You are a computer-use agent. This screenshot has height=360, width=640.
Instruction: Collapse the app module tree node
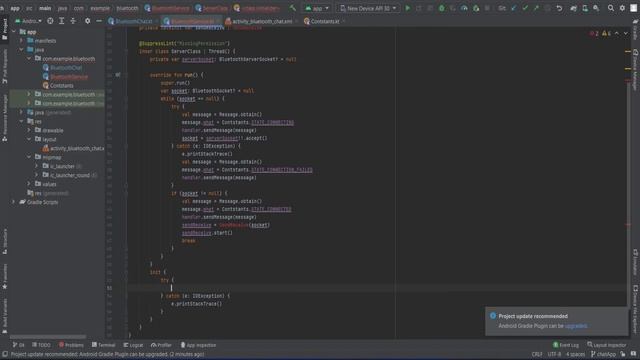[14, 32]
